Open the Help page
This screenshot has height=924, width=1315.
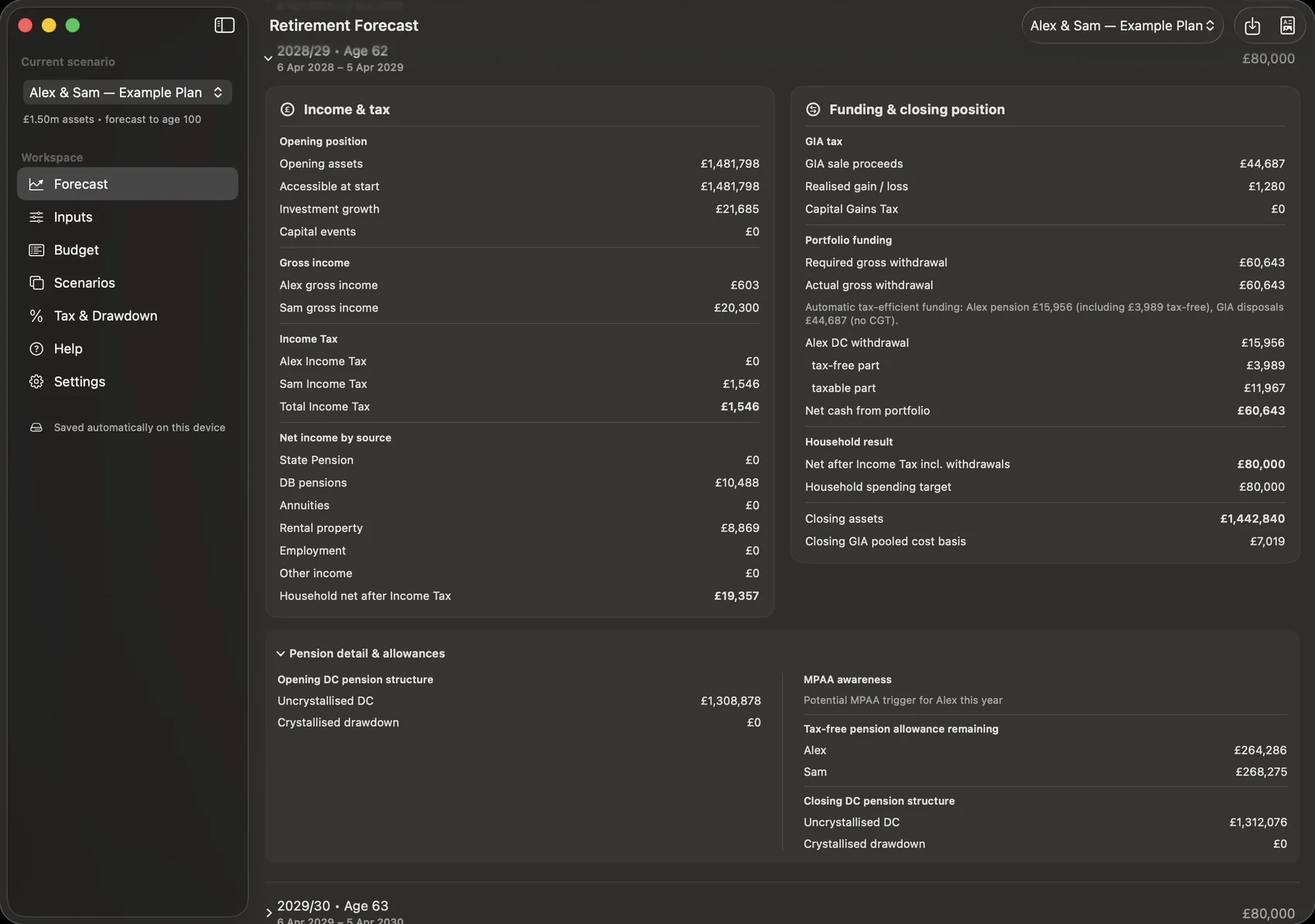[128, 349]
